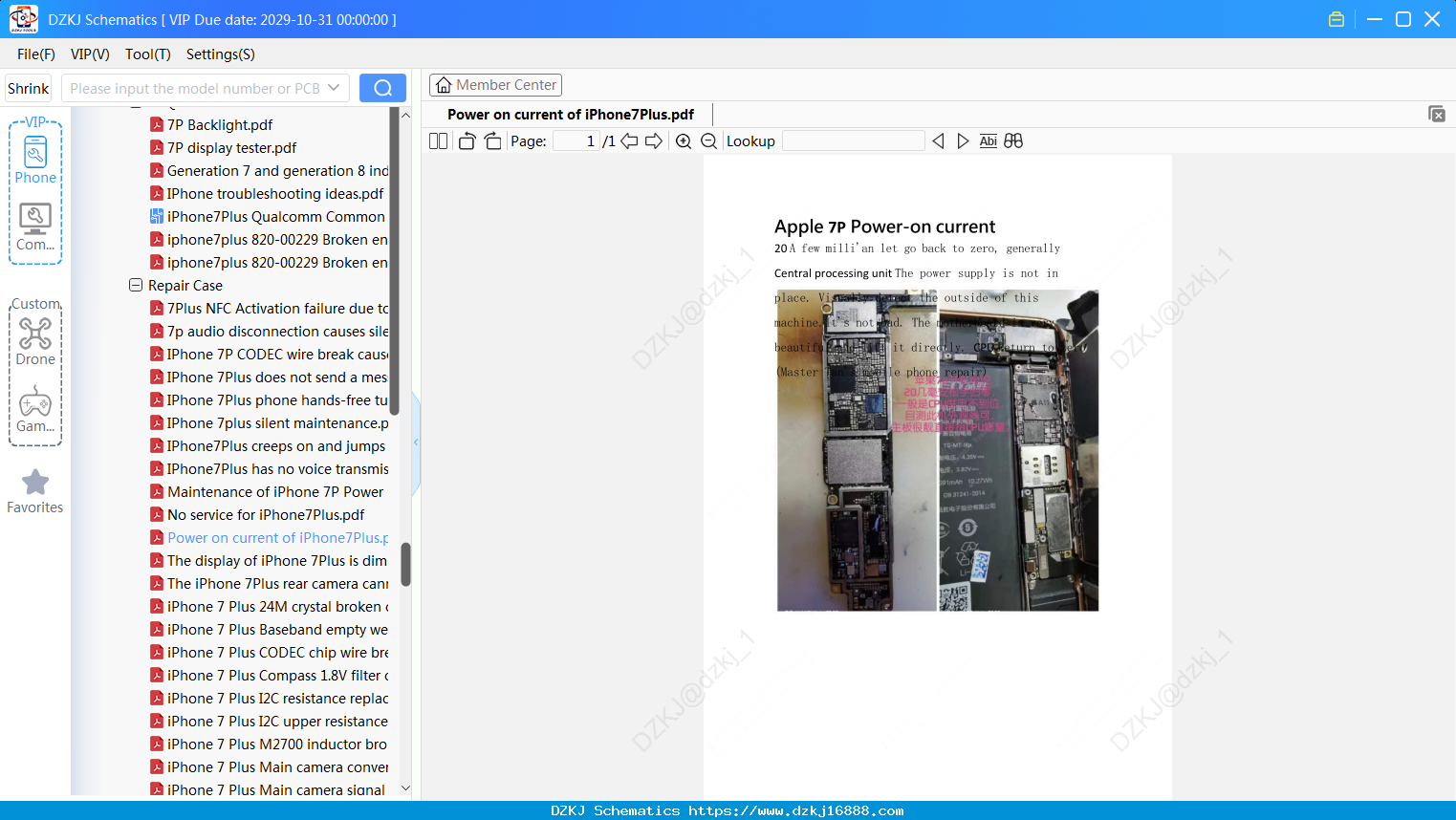Open the model number dropdown arrow
The width and height of the screenshot is (1456, 820).
click(334, 88)
